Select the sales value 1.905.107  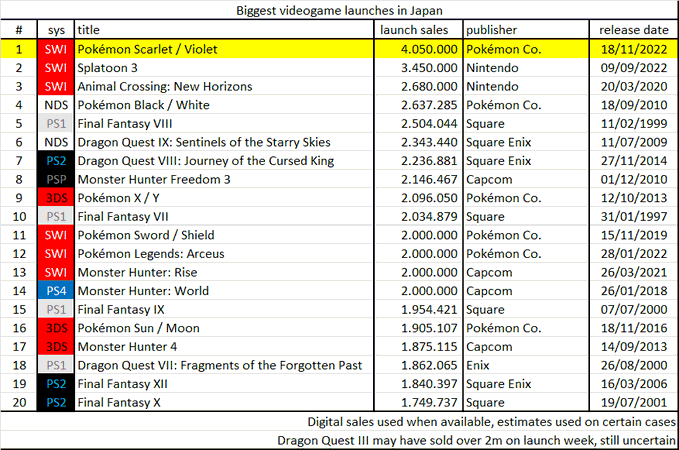[429, 328]
